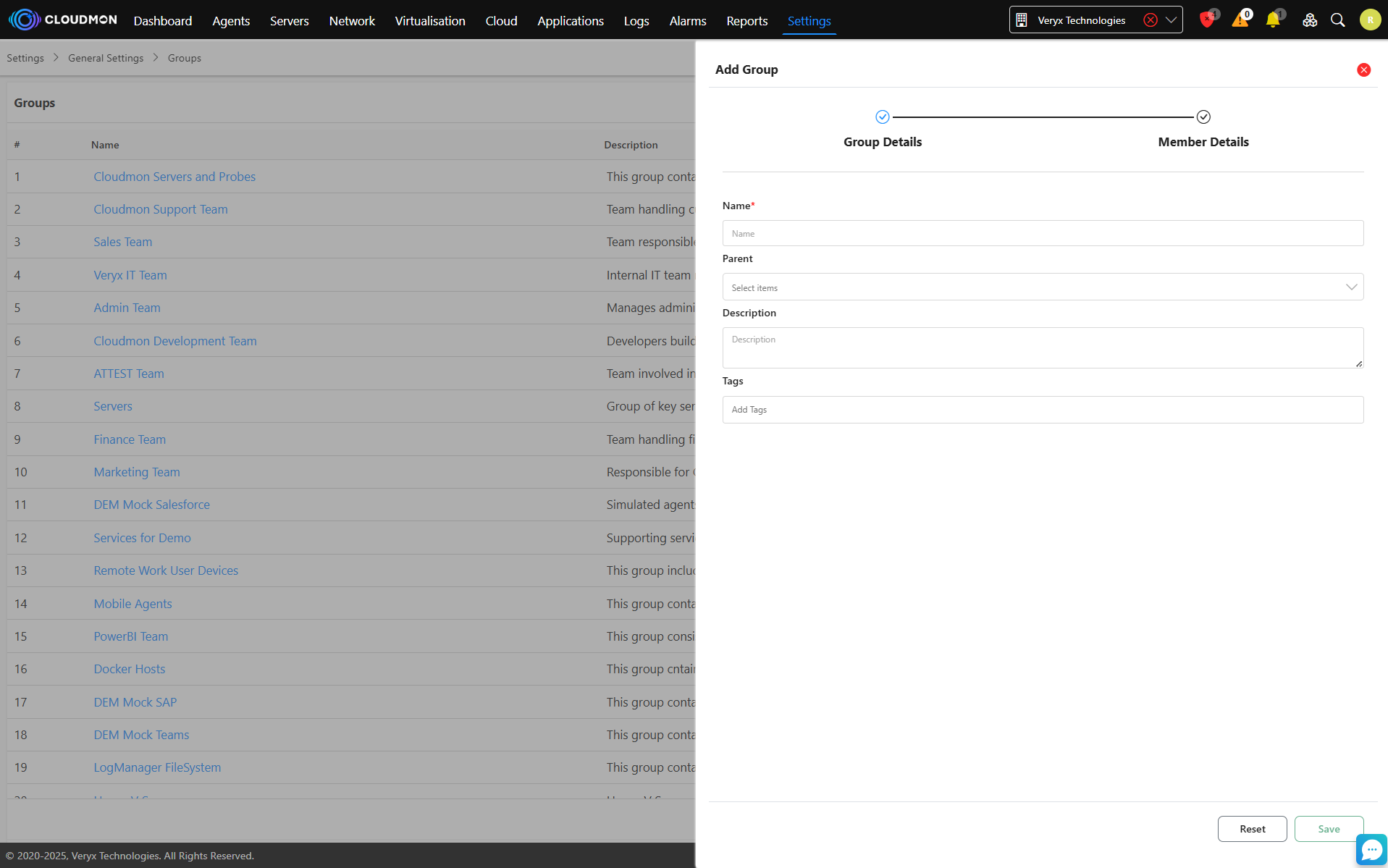1388x868 pixels.
Task: Open the Alarms menu
Action: point(687,21)
